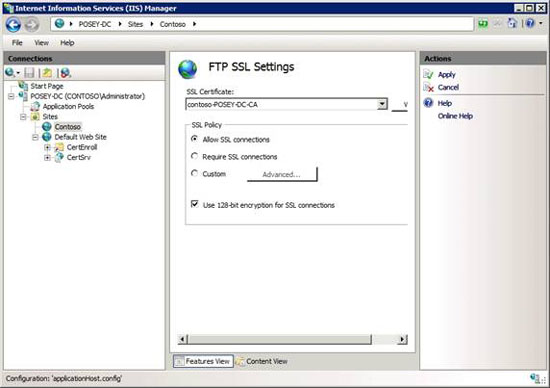Screen dimensions: 550x388
Task: Click the Up folder icon in Connections toolbar
Action: point(47,73)
